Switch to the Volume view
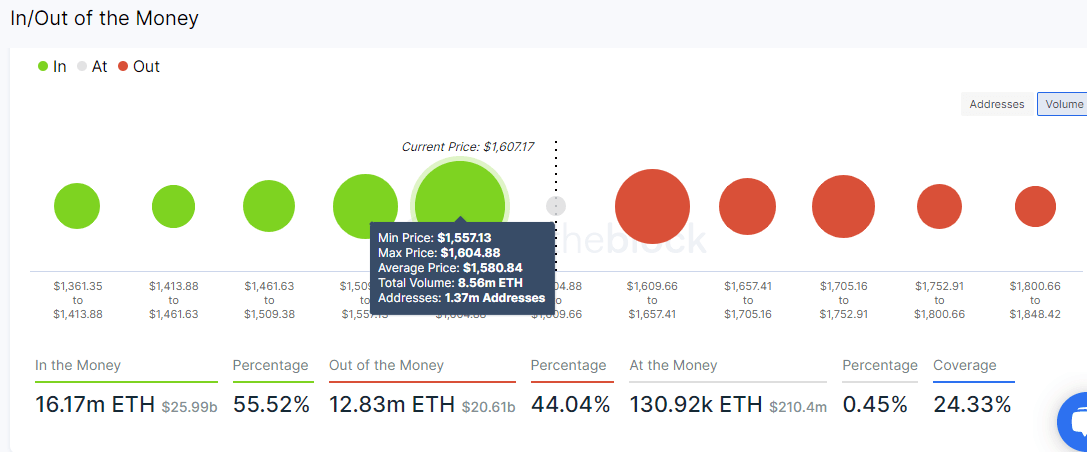This screenshot has height=452, width=1087. [1063, 104]
